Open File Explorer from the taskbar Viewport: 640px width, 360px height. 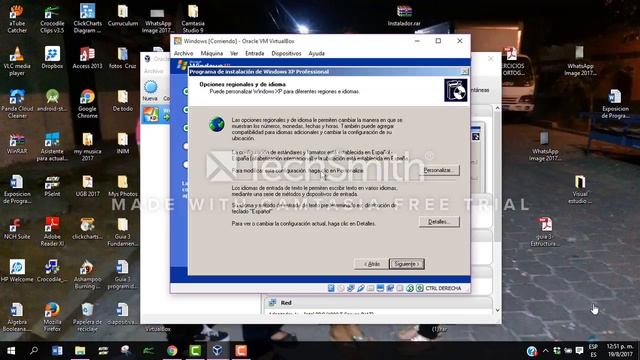click(x=80, y=351)
